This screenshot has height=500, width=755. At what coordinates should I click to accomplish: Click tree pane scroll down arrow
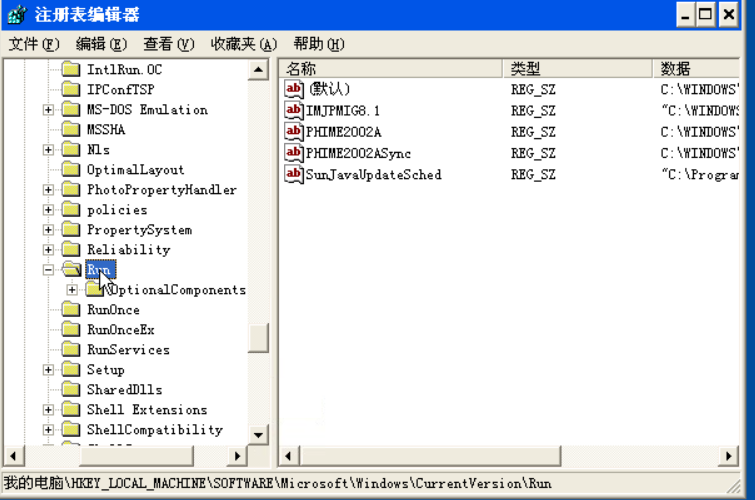(x=259, y=435)
